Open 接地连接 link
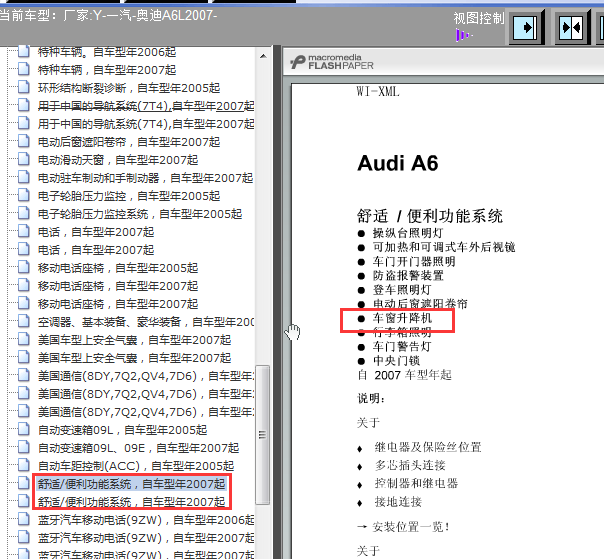Screen dimensions: 604x559 (398, 502)
